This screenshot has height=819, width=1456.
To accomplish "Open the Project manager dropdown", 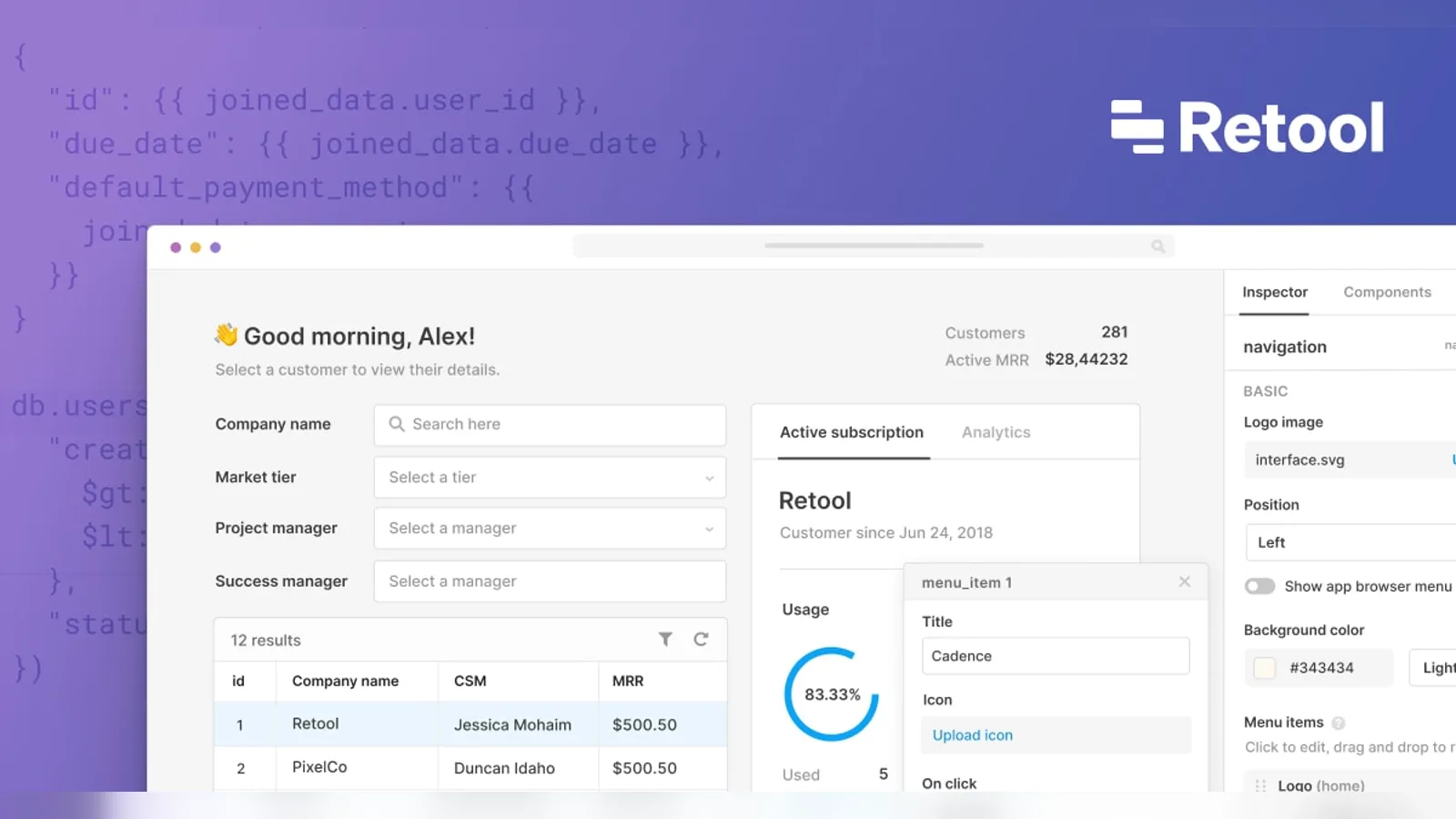I will (550, 528).
